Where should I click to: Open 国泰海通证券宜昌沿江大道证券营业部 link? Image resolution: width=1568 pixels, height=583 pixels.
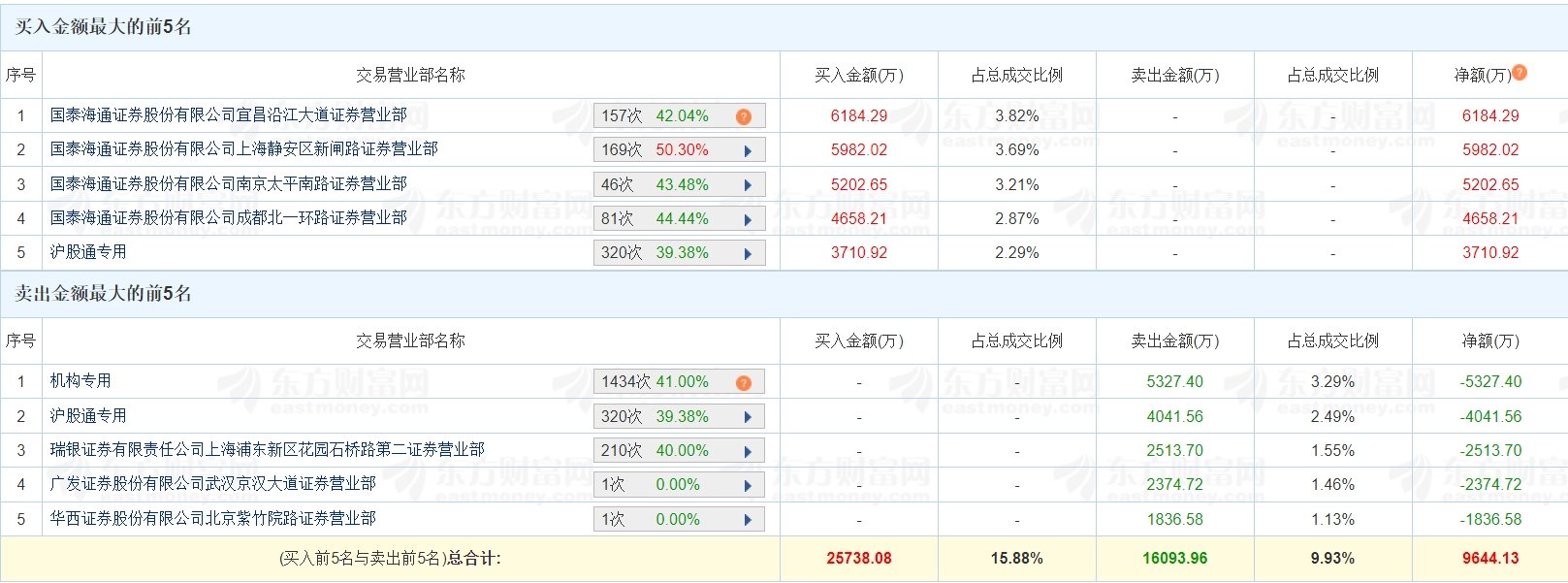click(x=229, y=114)
